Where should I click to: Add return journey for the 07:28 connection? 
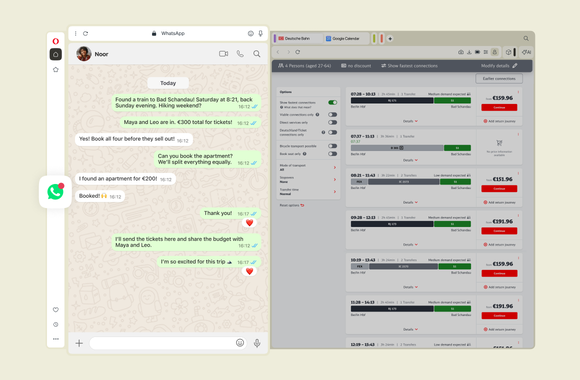499,121
